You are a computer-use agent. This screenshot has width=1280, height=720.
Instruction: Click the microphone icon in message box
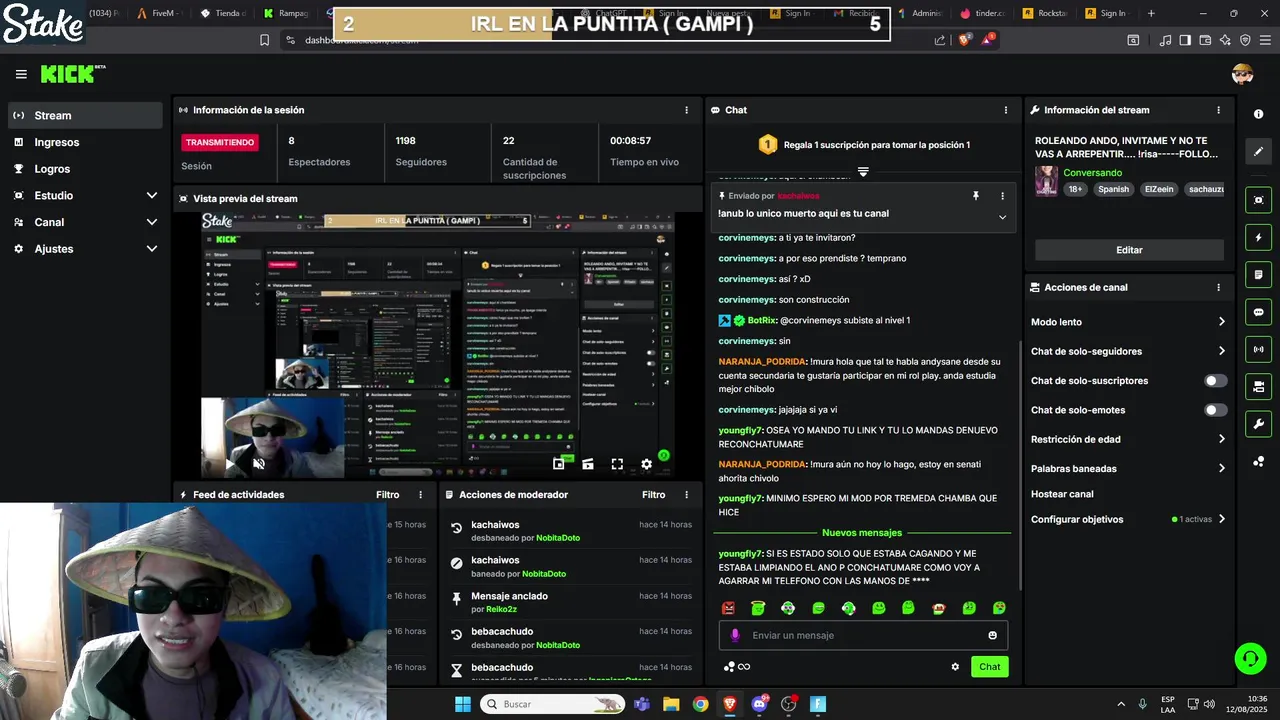(735, 635)
